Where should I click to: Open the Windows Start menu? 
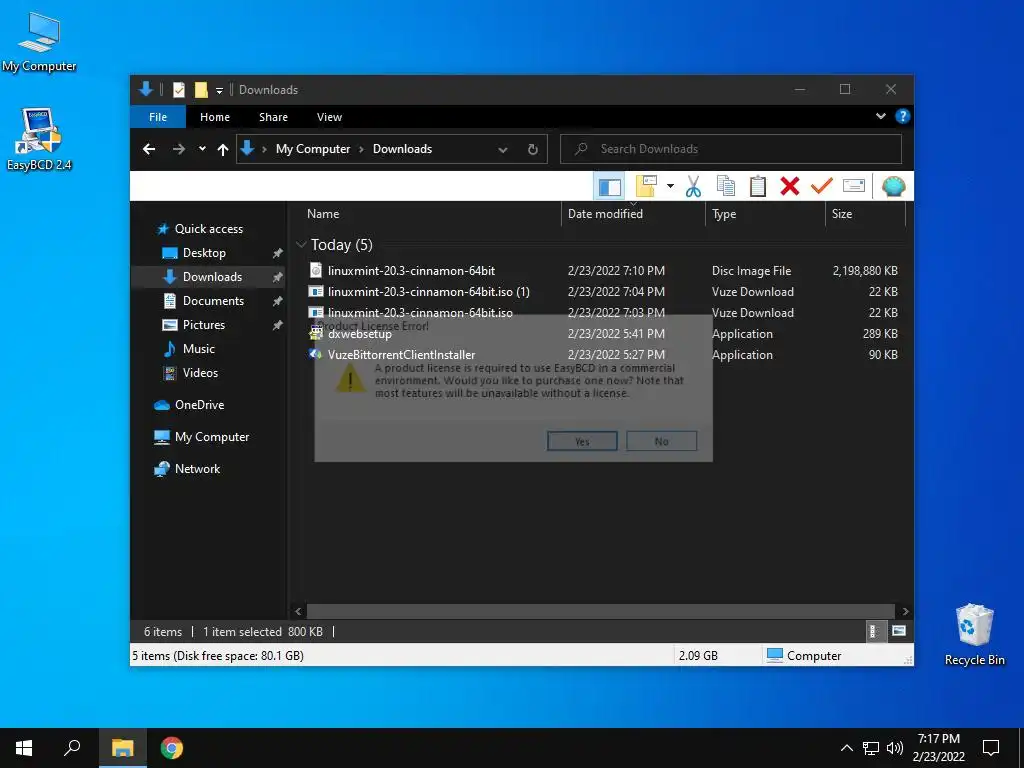(x=24, y=748)
